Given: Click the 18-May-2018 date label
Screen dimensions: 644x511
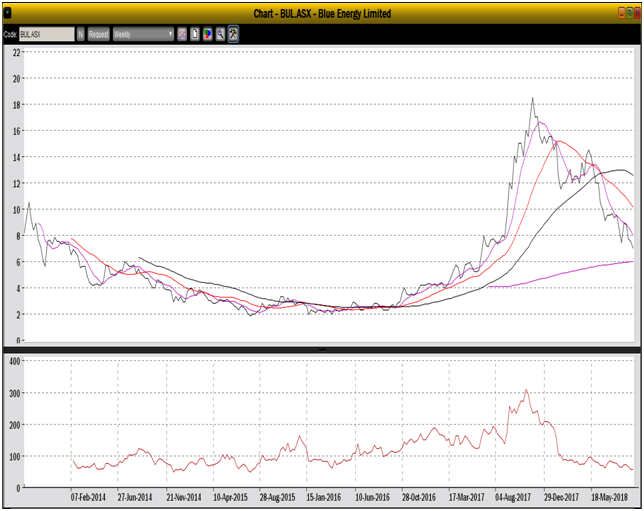Looking at the screenshot, I should 610,497.
